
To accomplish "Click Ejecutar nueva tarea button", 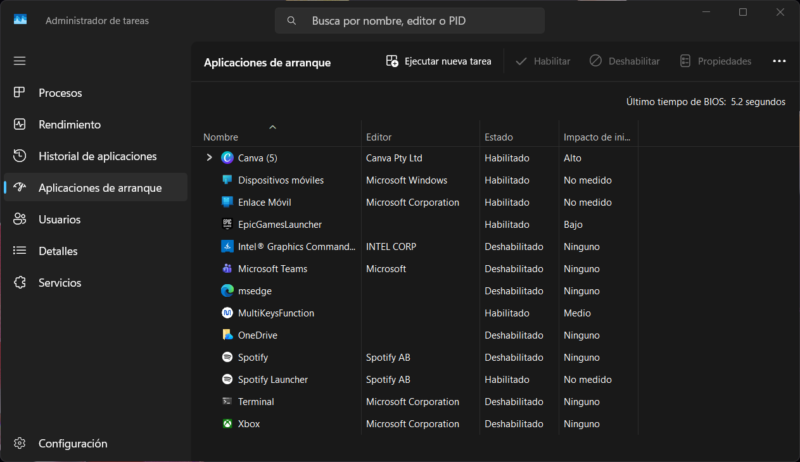I will (x=439, y=61).
